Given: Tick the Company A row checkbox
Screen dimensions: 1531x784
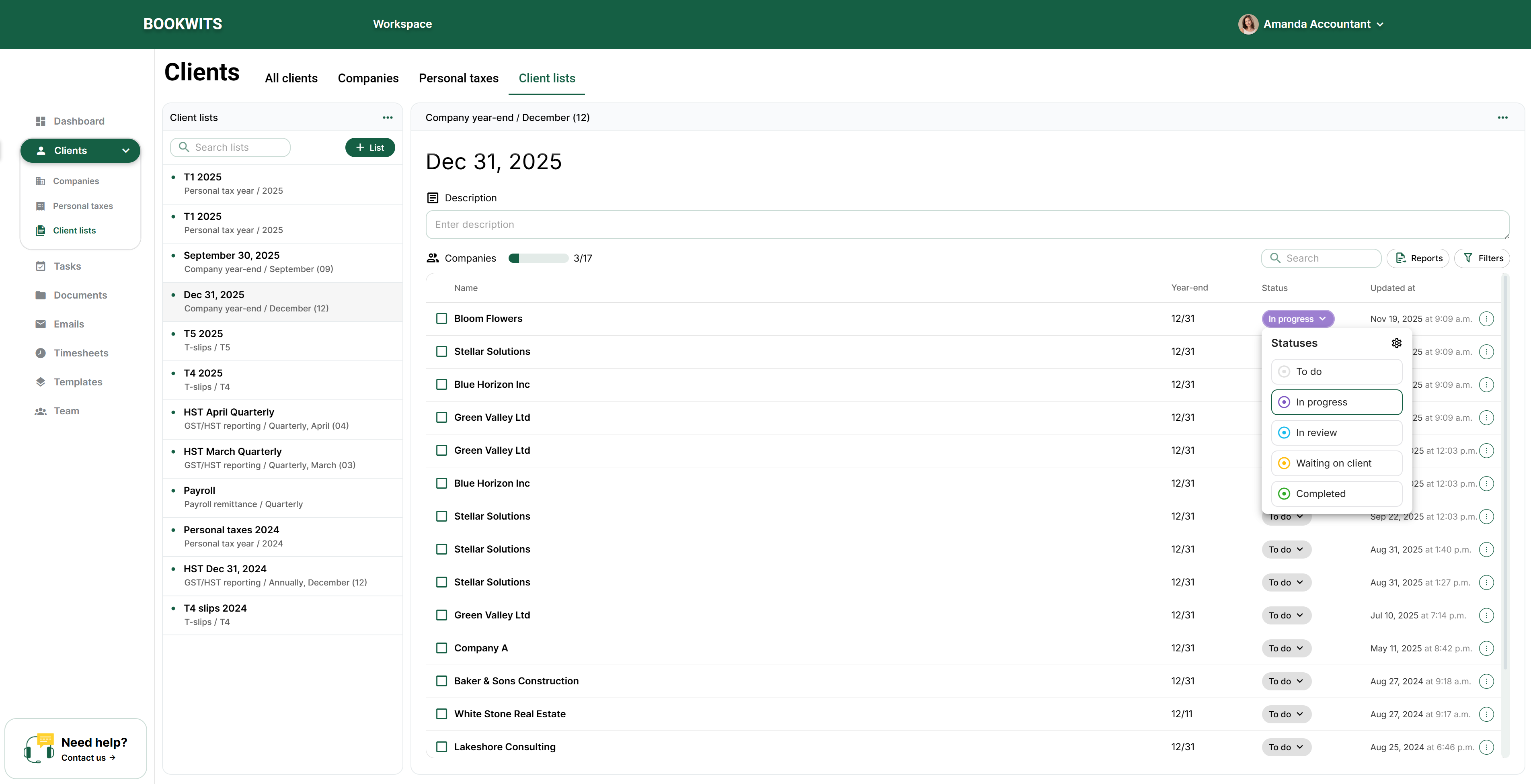Looking at the screenshot, I should point(441,648).
